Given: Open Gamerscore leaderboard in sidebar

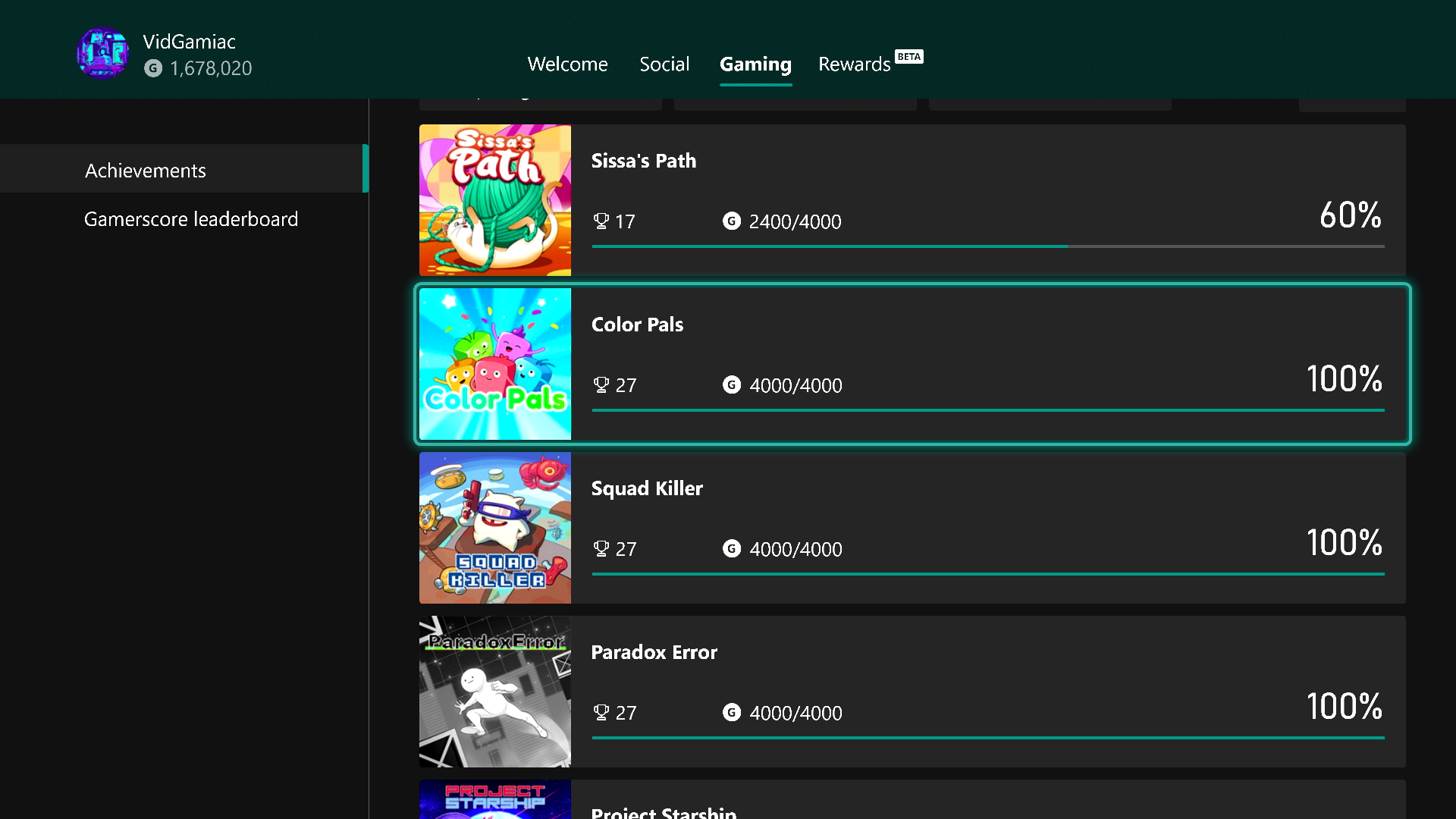Looking at the screenshot, I should coord(191,219).
